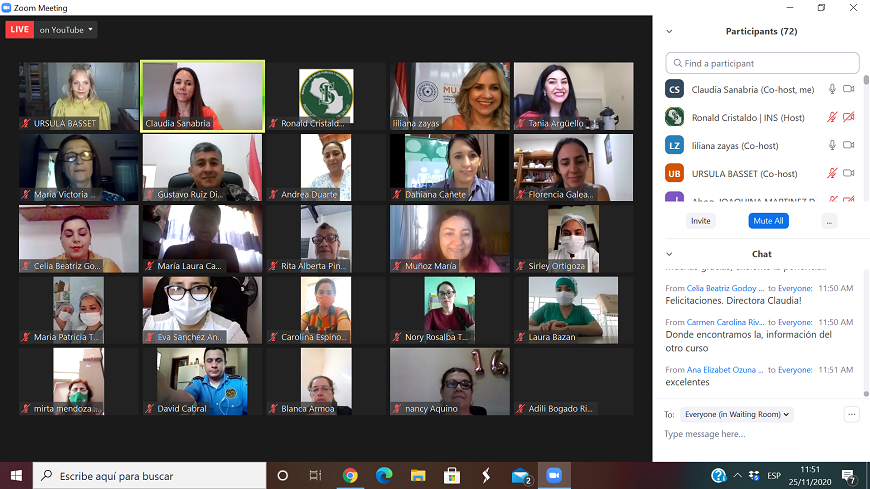870x489 pixels.
Task: Select David Cabral video tile
Action: tap(203, 381)
